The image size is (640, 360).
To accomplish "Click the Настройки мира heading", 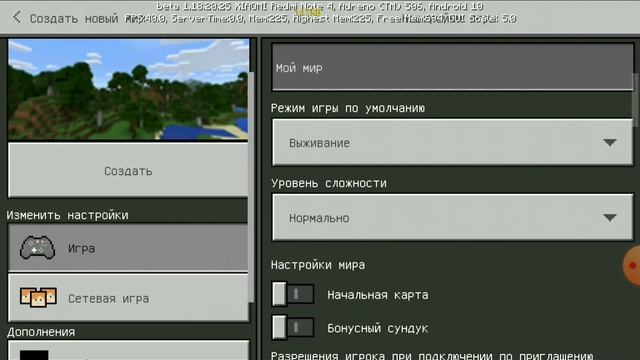I will click(x=318, y=265).
